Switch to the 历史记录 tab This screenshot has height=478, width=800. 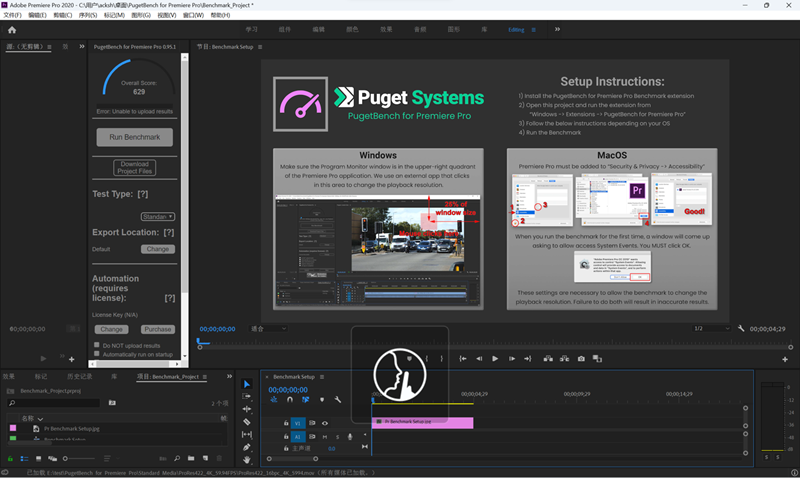coord(80,376)
